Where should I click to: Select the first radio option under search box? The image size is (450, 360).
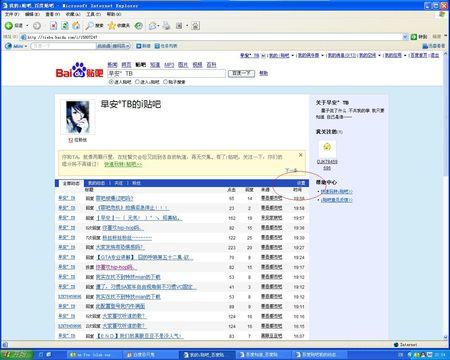click(111, 82)
